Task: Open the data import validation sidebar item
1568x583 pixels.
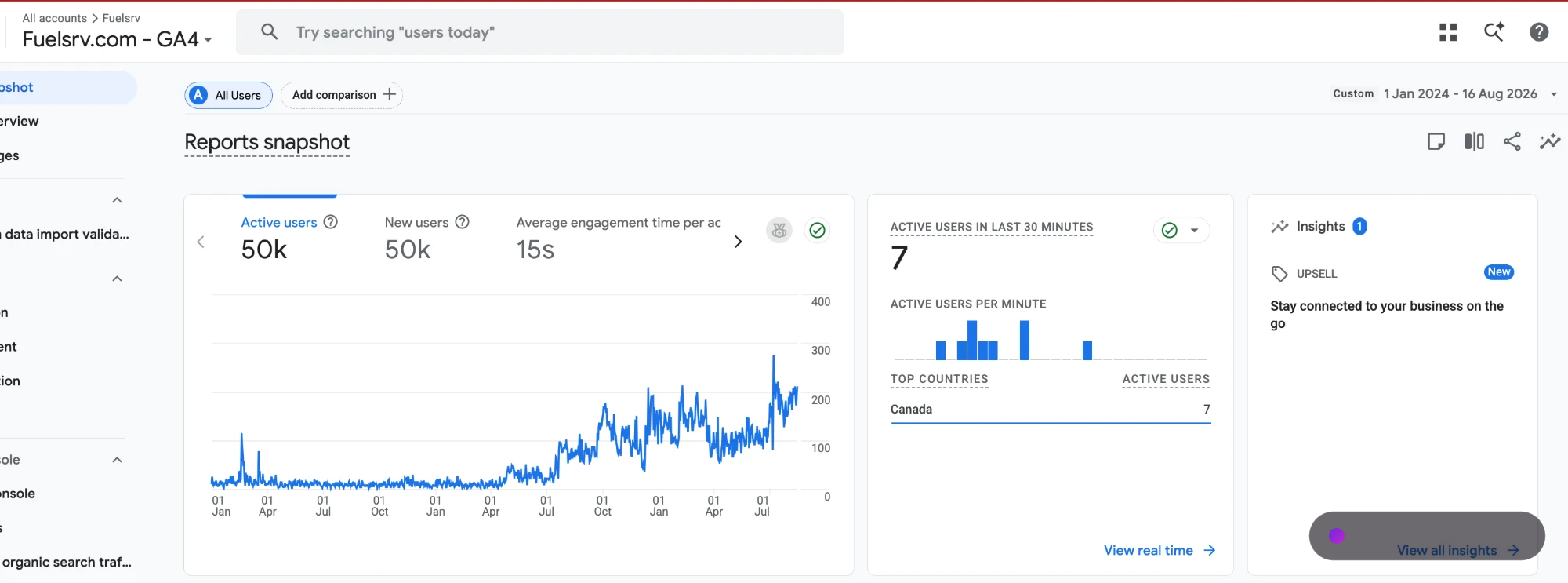Action: pos(64,234)
